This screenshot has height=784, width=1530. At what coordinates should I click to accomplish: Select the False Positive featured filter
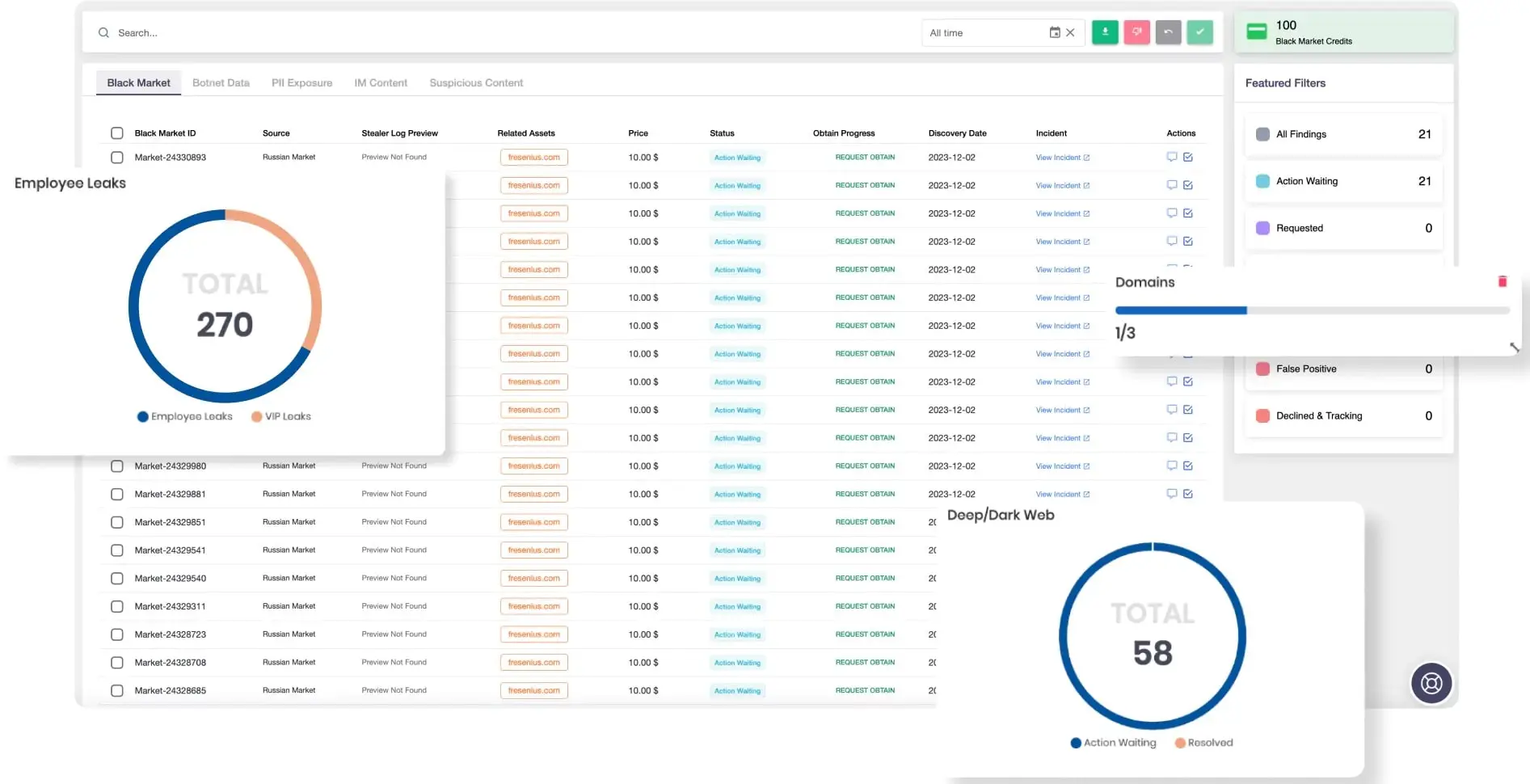(x=1343, y=369)
